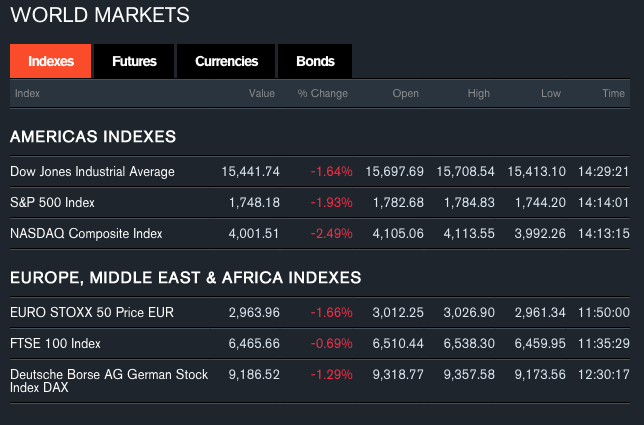The height and width of the screenshot is (425, 644).
Task: Select DAX high 9,357.58
Action: [x=469, y=374]
